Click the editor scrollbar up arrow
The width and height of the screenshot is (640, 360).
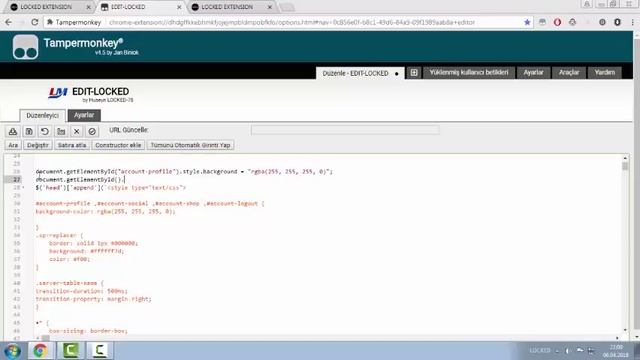coord(625,158)
